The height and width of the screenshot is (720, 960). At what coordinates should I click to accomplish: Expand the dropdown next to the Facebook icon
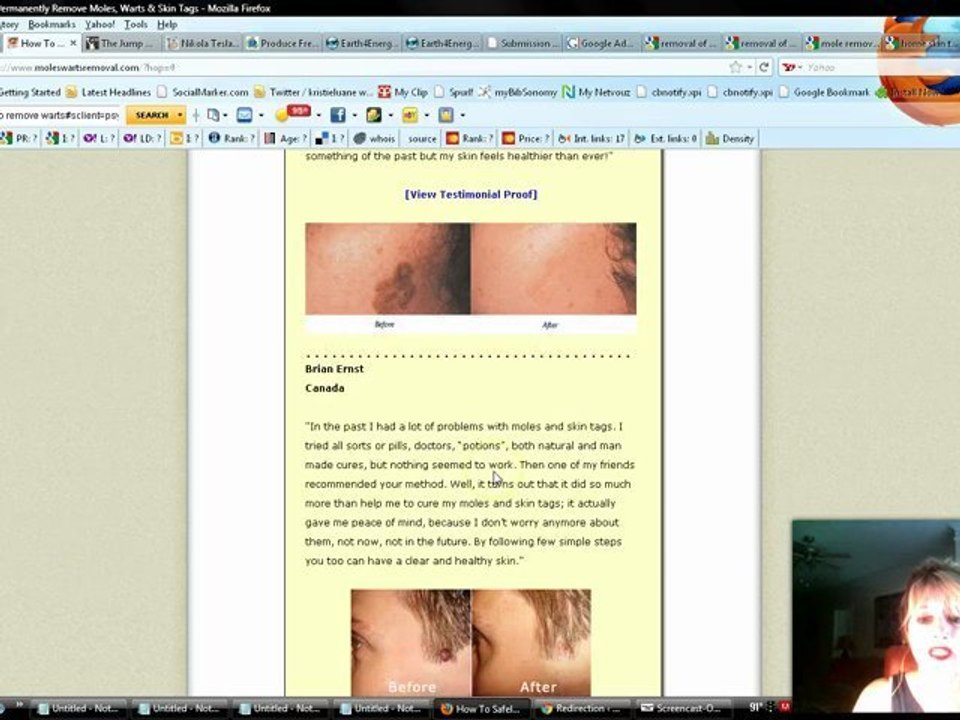click(x=354, y=115)
